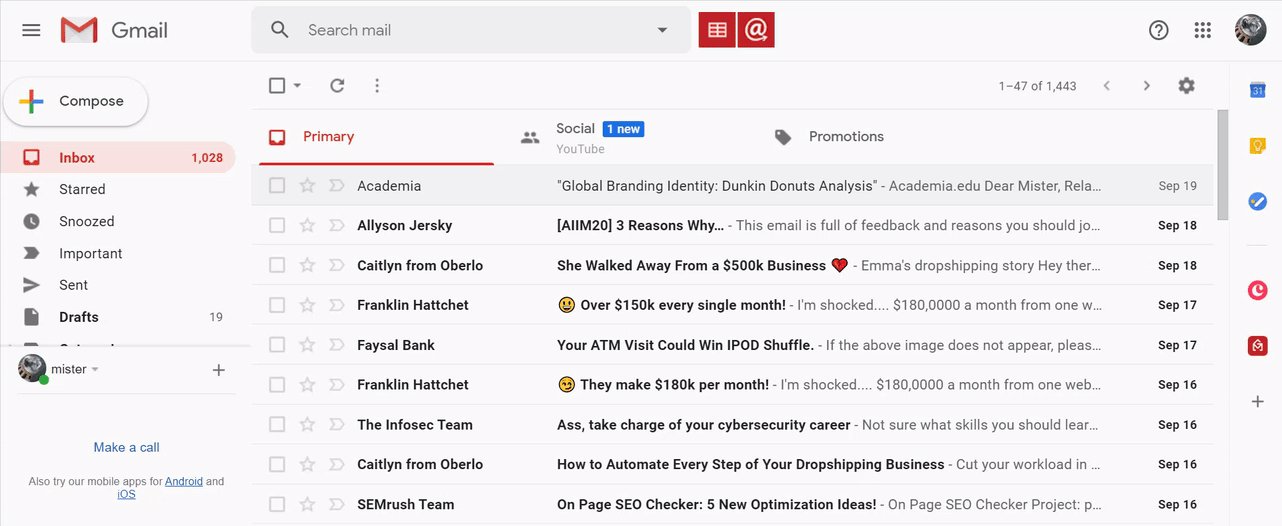Show search options dropdown arrow

click(662, 30)
